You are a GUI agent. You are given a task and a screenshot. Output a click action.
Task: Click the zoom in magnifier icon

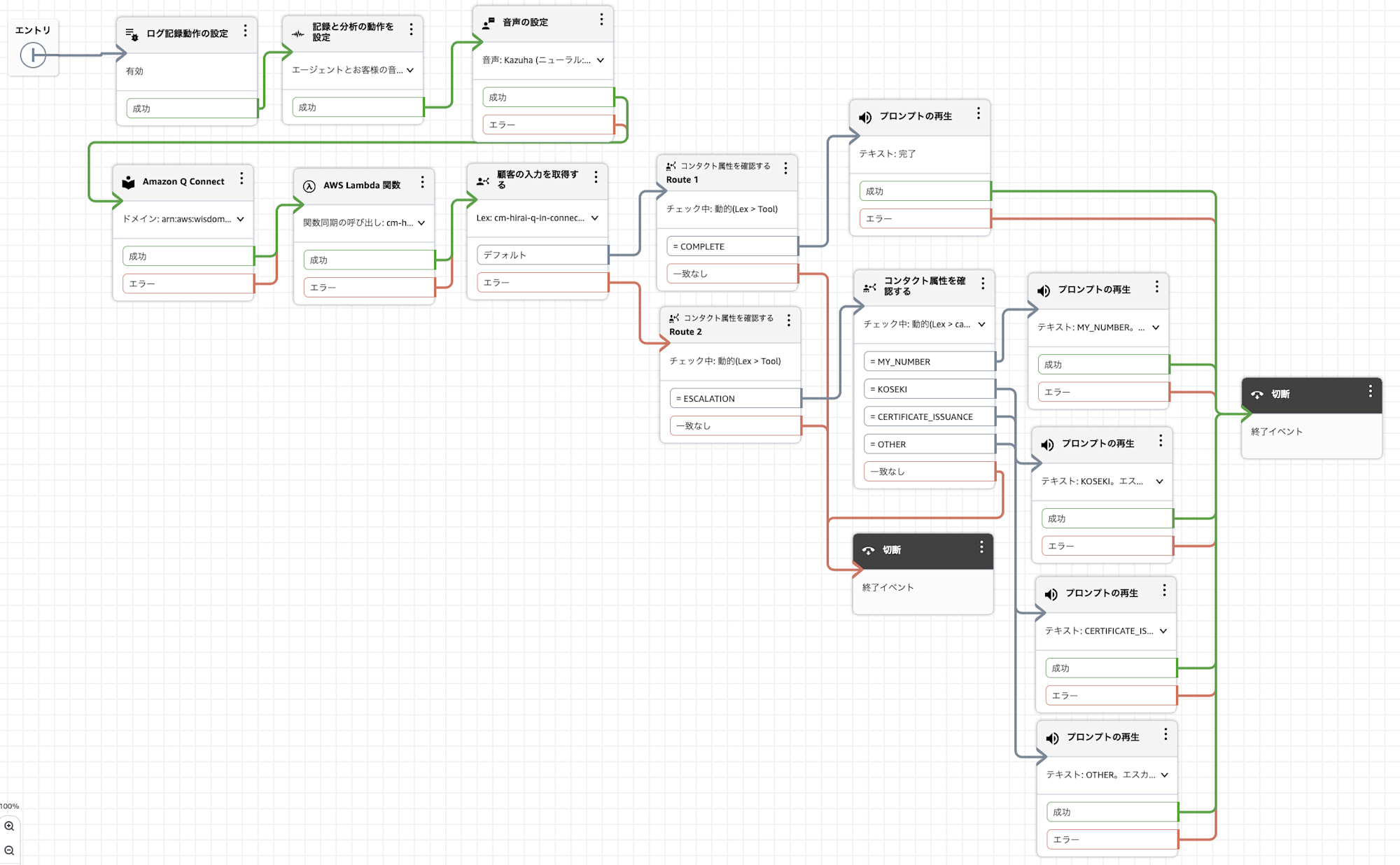coord(9,826)
